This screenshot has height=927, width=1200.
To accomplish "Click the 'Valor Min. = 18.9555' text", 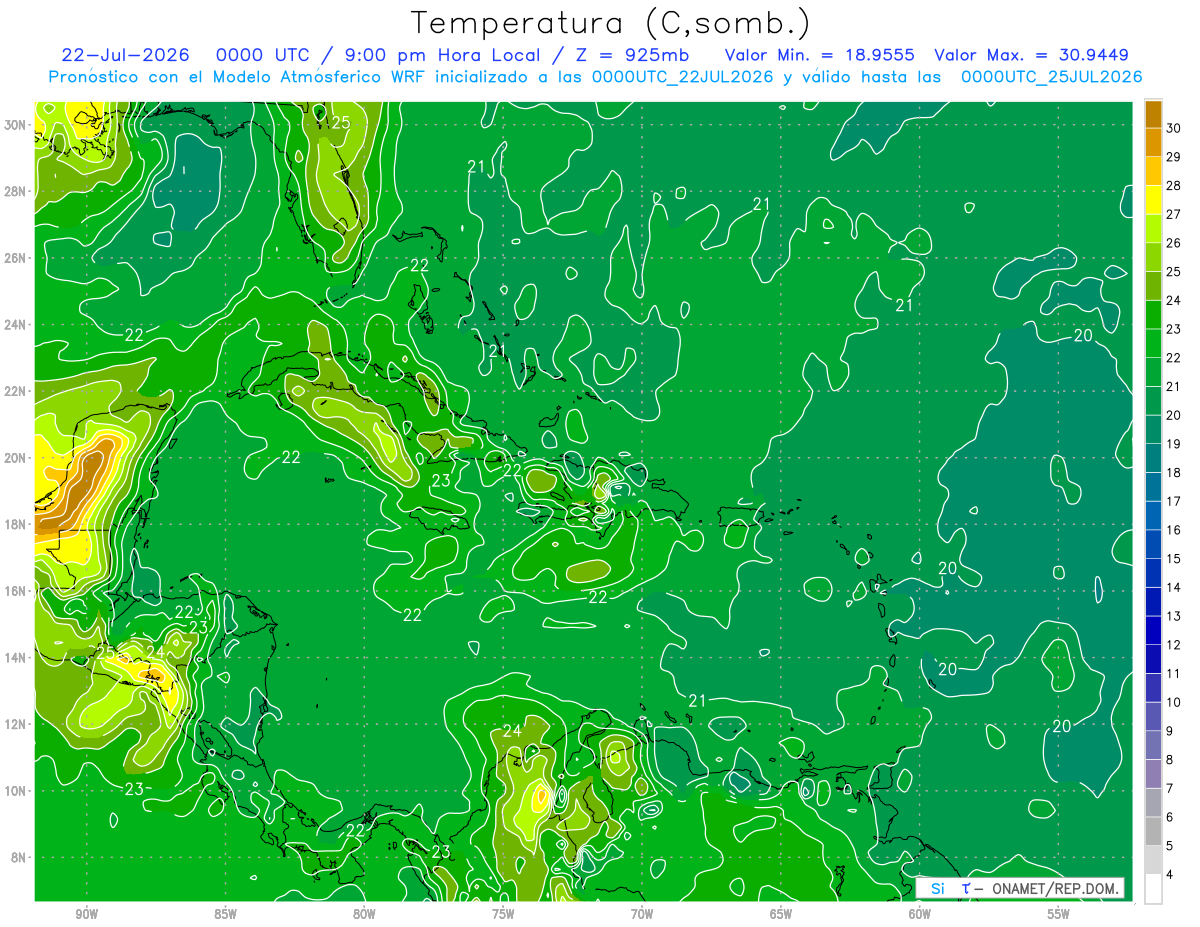I will [820, 55].
